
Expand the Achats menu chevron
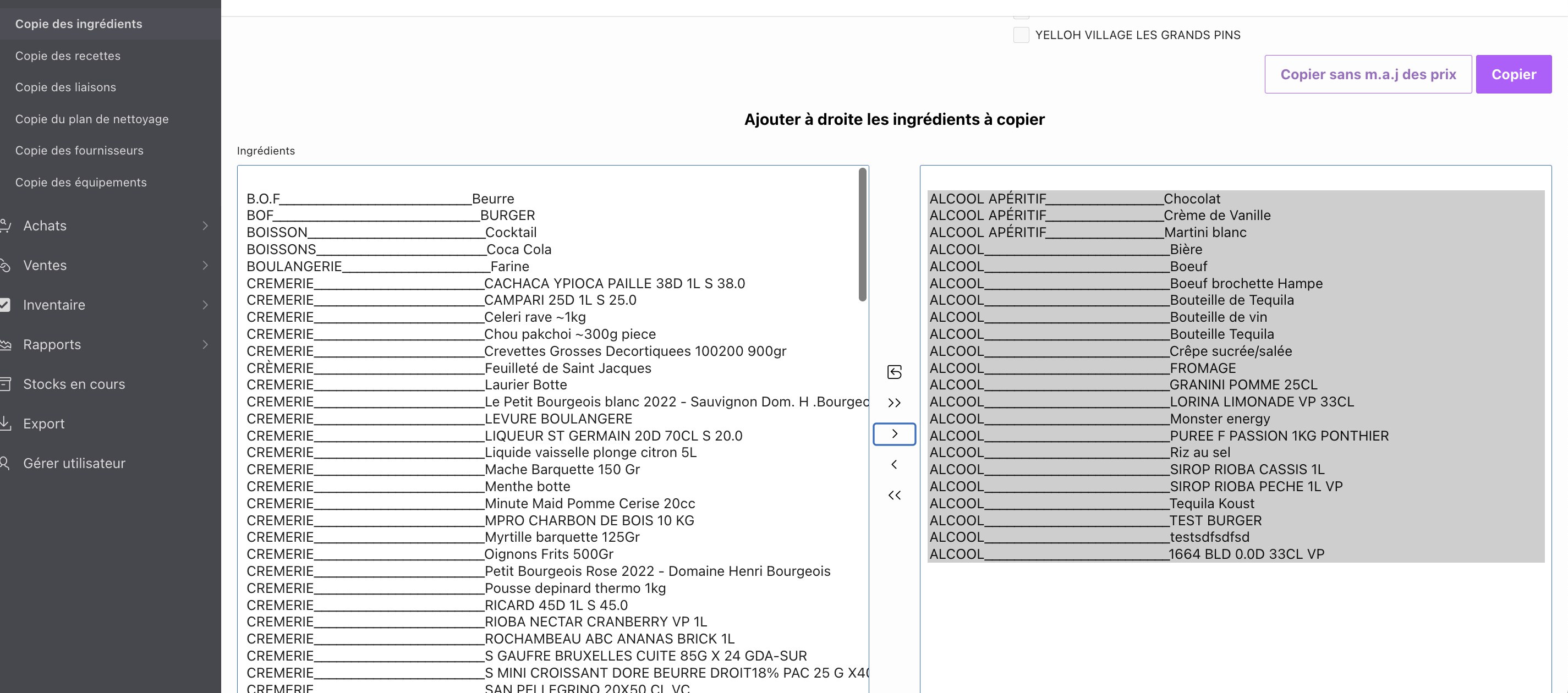[205, 226]
